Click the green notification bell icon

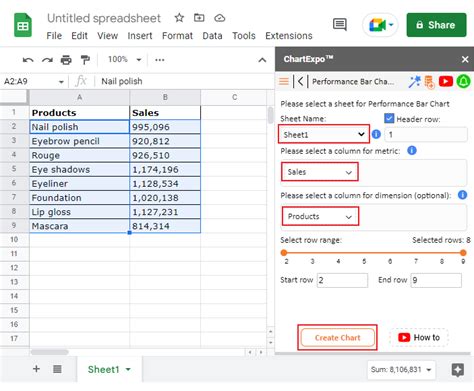[463, 81]
